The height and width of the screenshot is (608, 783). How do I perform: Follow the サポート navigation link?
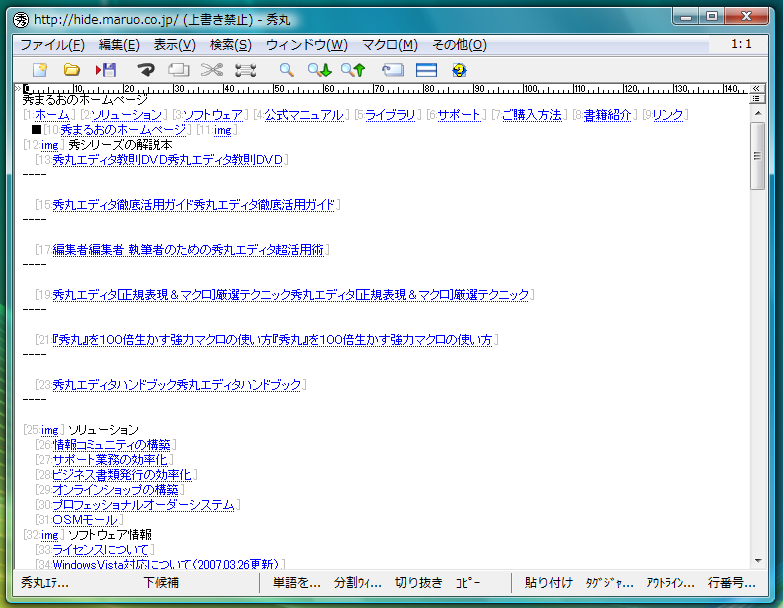459,115
